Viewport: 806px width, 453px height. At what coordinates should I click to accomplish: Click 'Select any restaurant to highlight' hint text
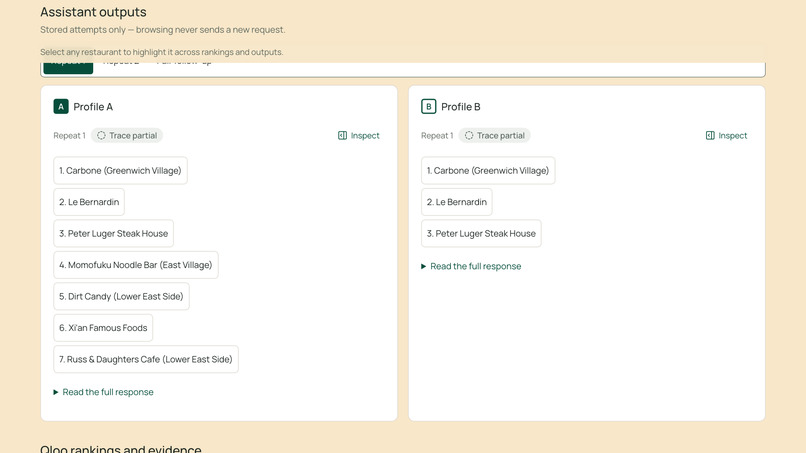(161, 52)
